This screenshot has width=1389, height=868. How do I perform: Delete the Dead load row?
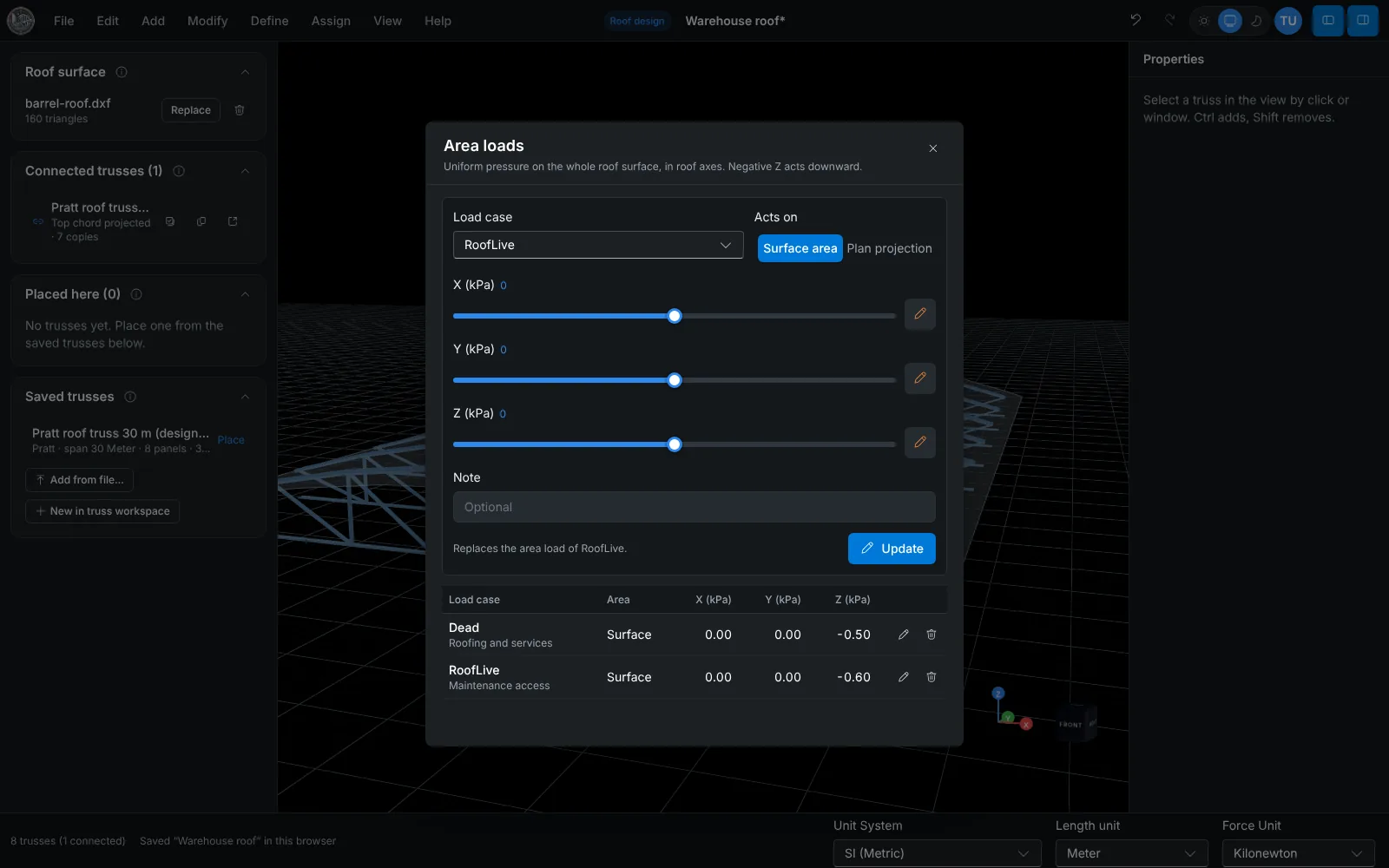pos(931,635)
